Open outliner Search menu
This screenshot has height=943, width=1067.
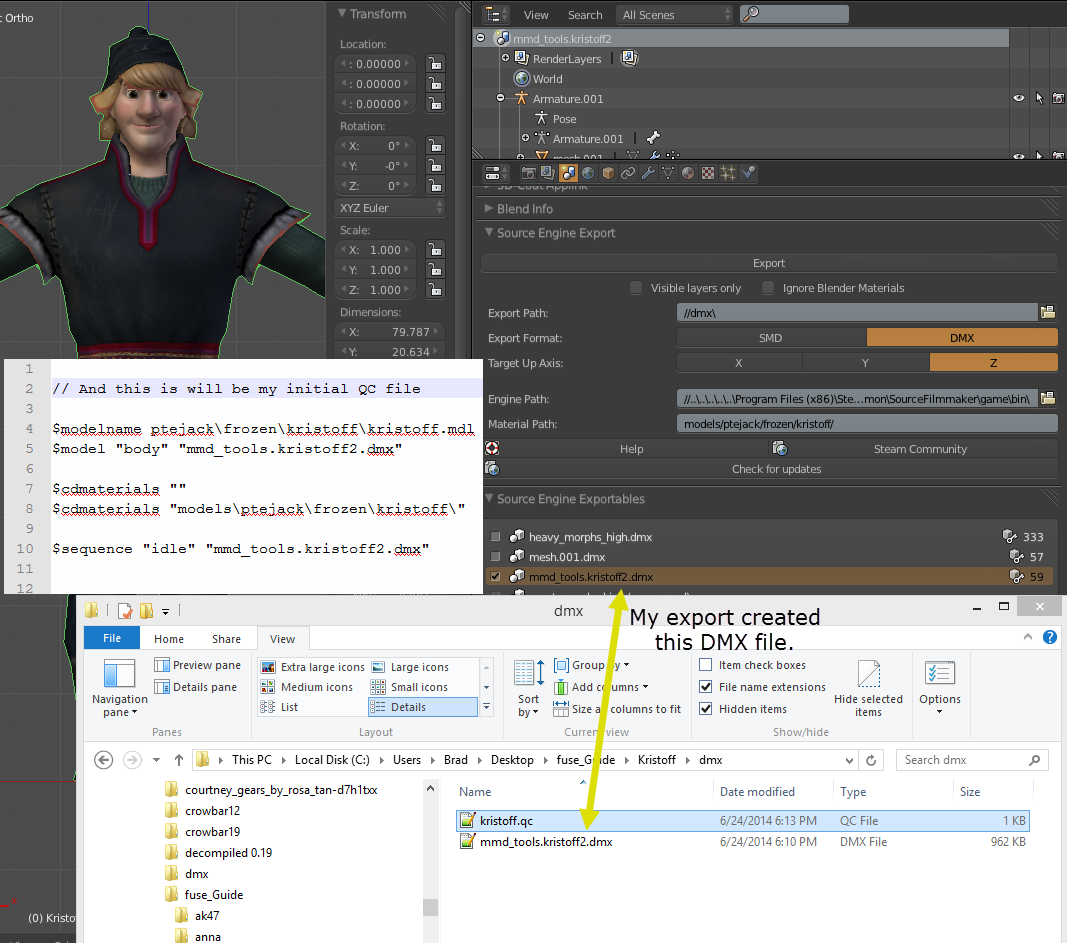tap(585, 14)
